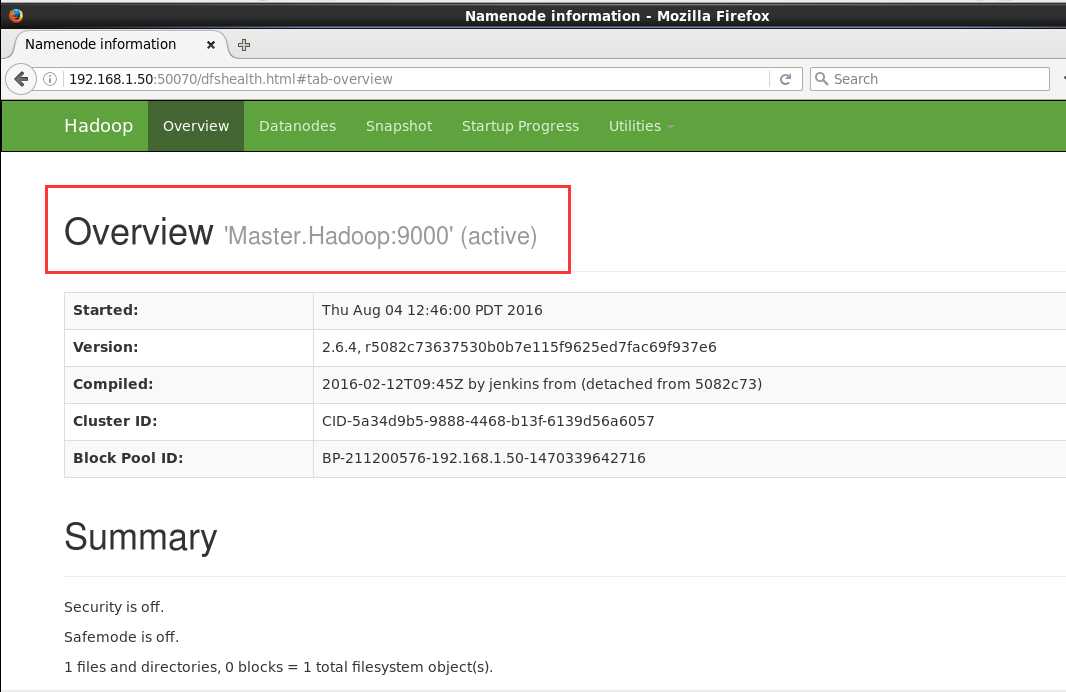
Task: Select the 2016-02-12T09:45Z by jenkins value
Action: [542, 384]
